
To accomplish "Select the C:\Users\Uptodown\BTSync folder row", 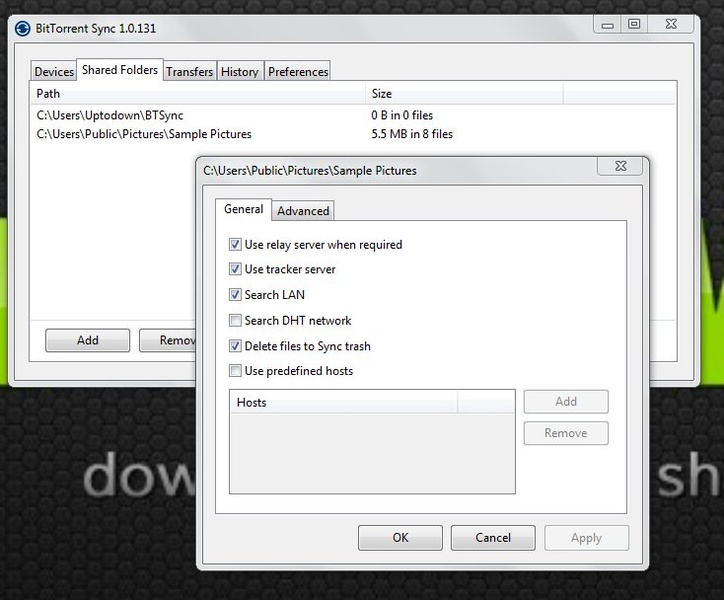I will point(353,115).
